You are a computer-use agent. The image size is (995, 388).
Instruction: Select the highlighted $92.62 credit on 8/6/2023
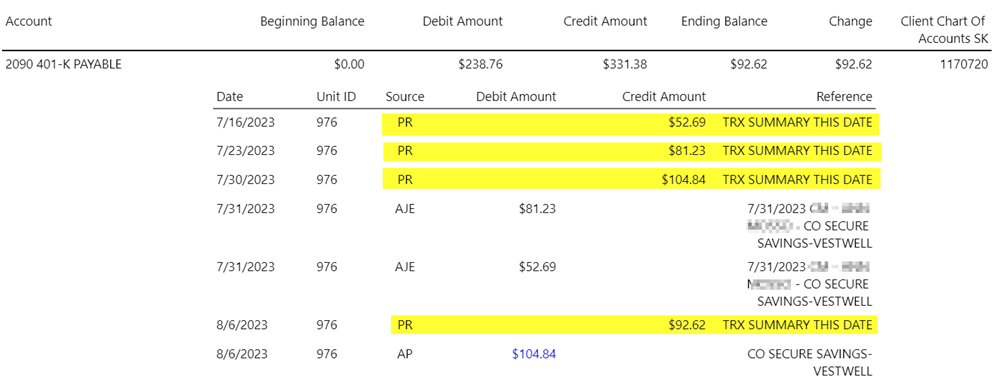(x=687, y=325)
